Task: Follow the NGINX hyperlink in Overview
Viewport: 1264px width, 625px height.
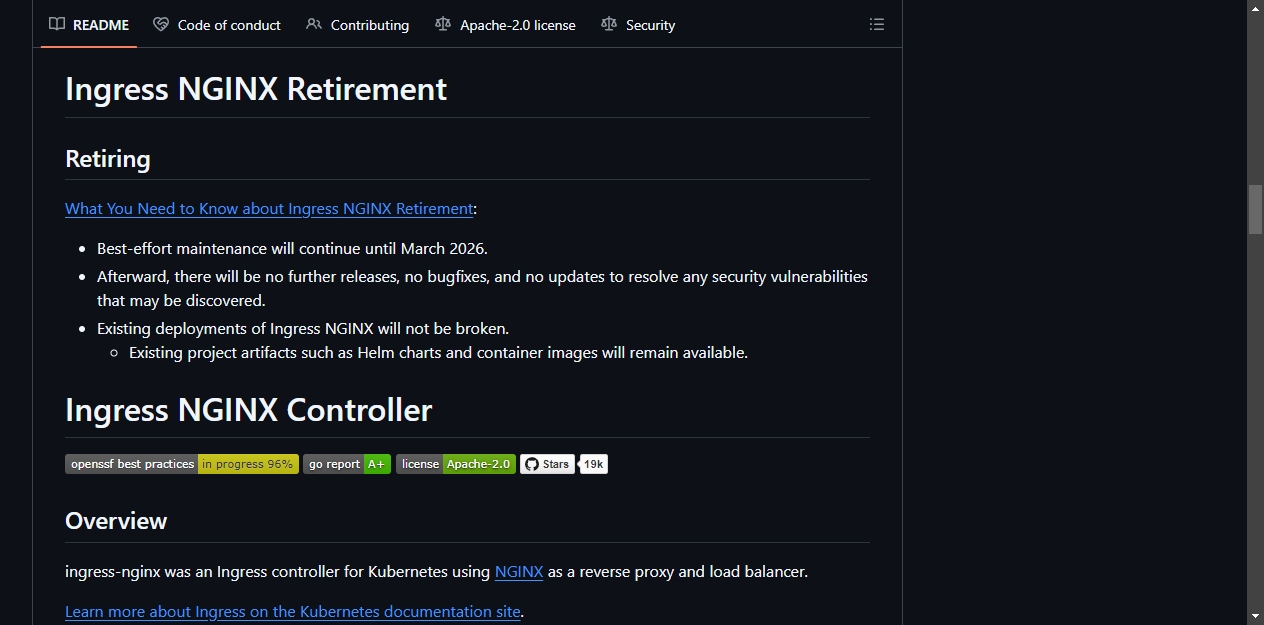Action: (519, 572)
